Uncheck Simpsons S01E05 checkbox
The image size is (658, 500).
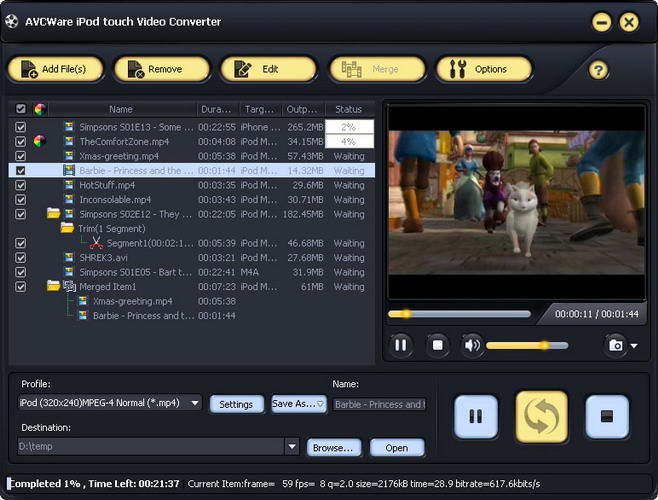click(x=21, y=272)
